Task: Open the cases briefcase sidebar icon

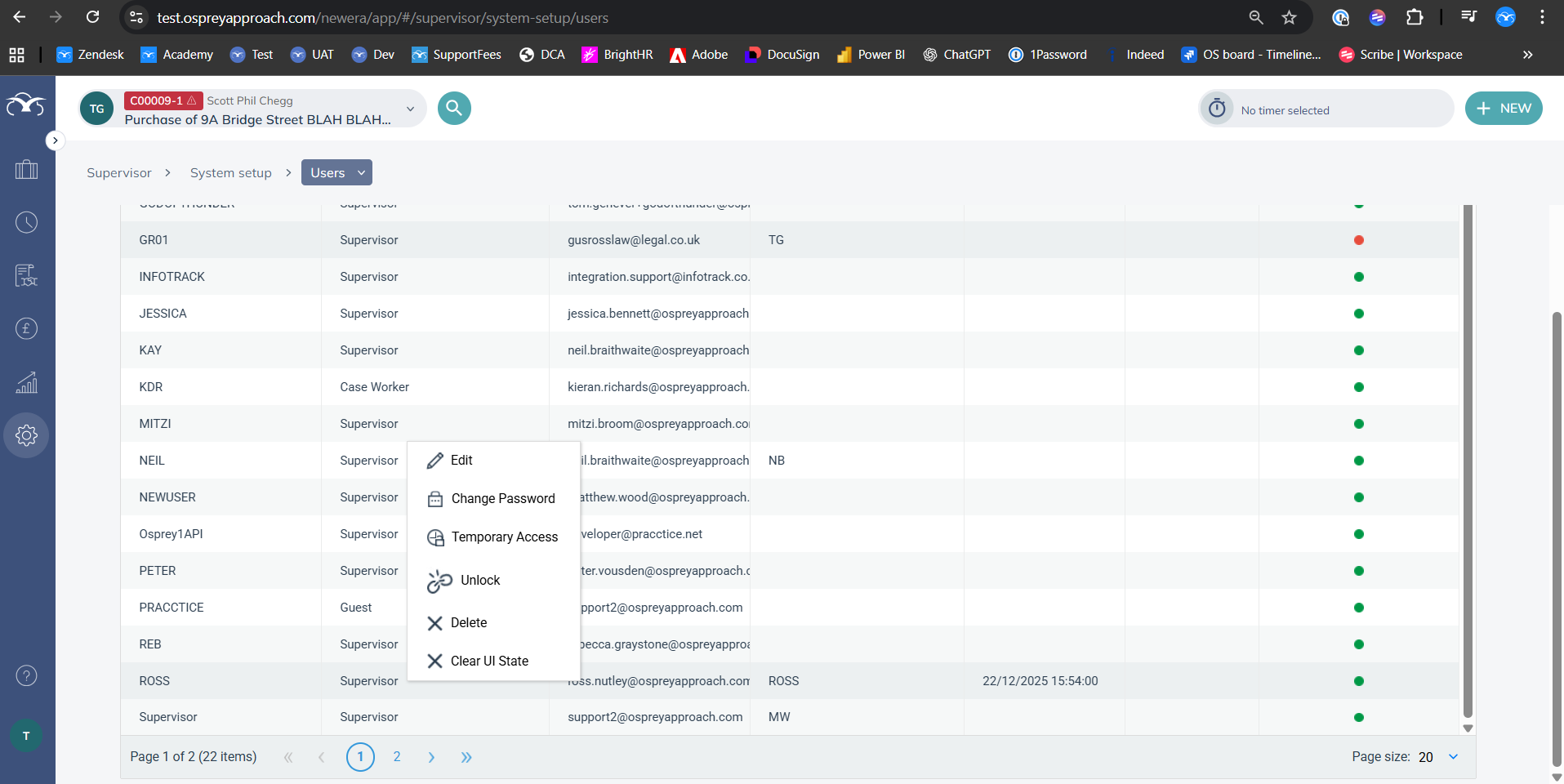Action: tap(26, 169)
